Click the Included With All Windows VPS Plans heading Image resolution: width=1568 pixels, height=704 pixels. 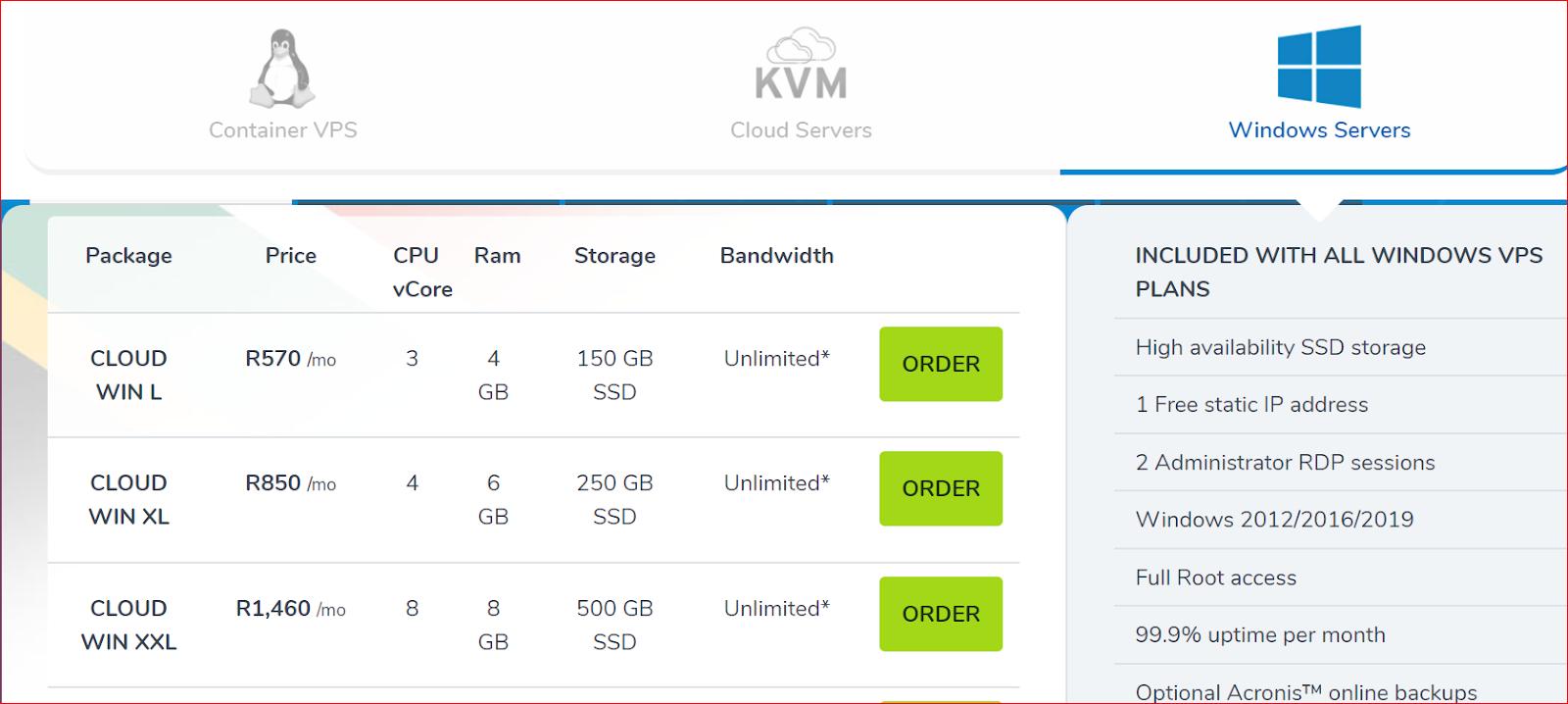[x=1339, y=273]
